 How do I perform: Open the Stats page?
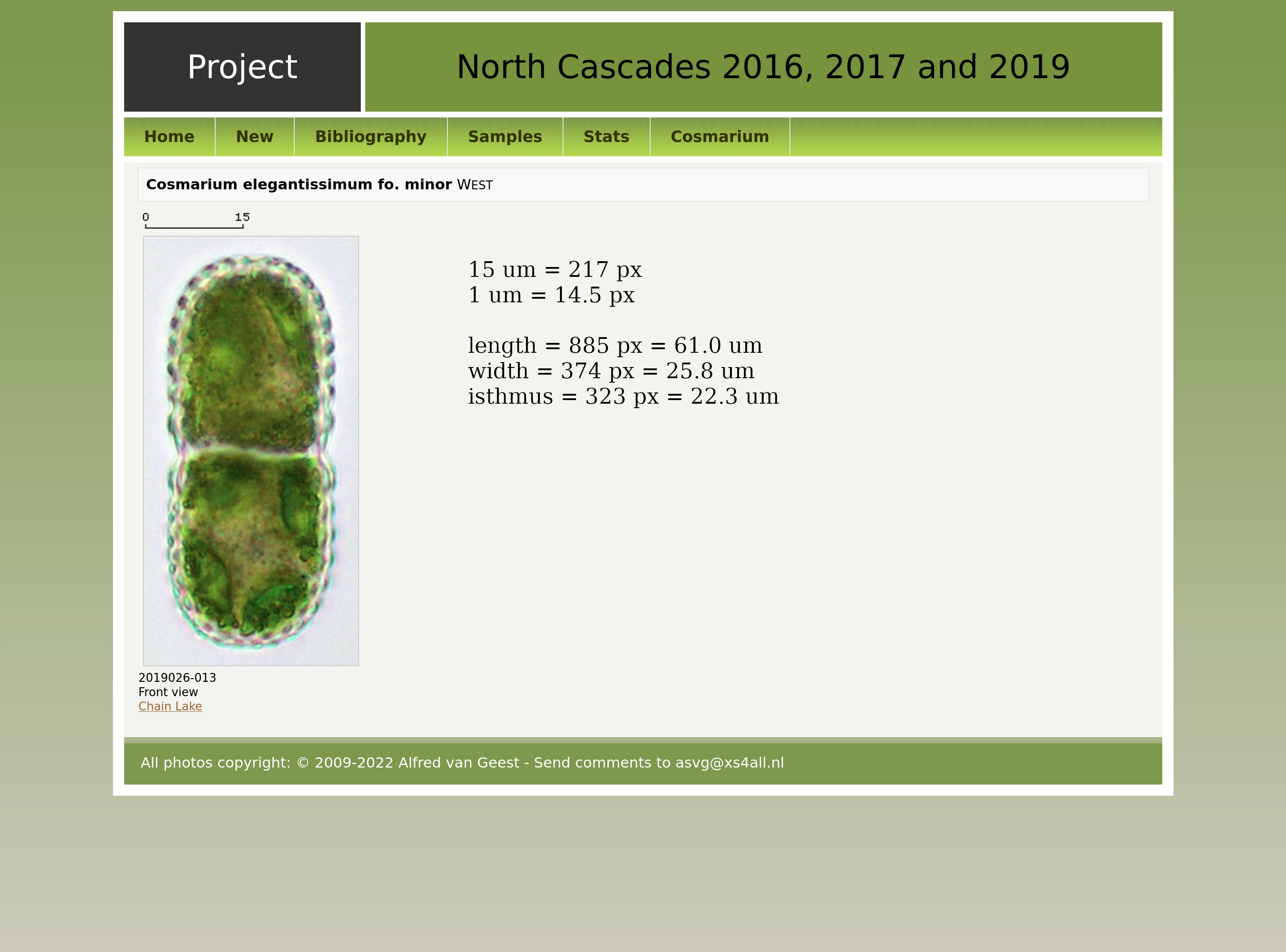click(606, 137)
